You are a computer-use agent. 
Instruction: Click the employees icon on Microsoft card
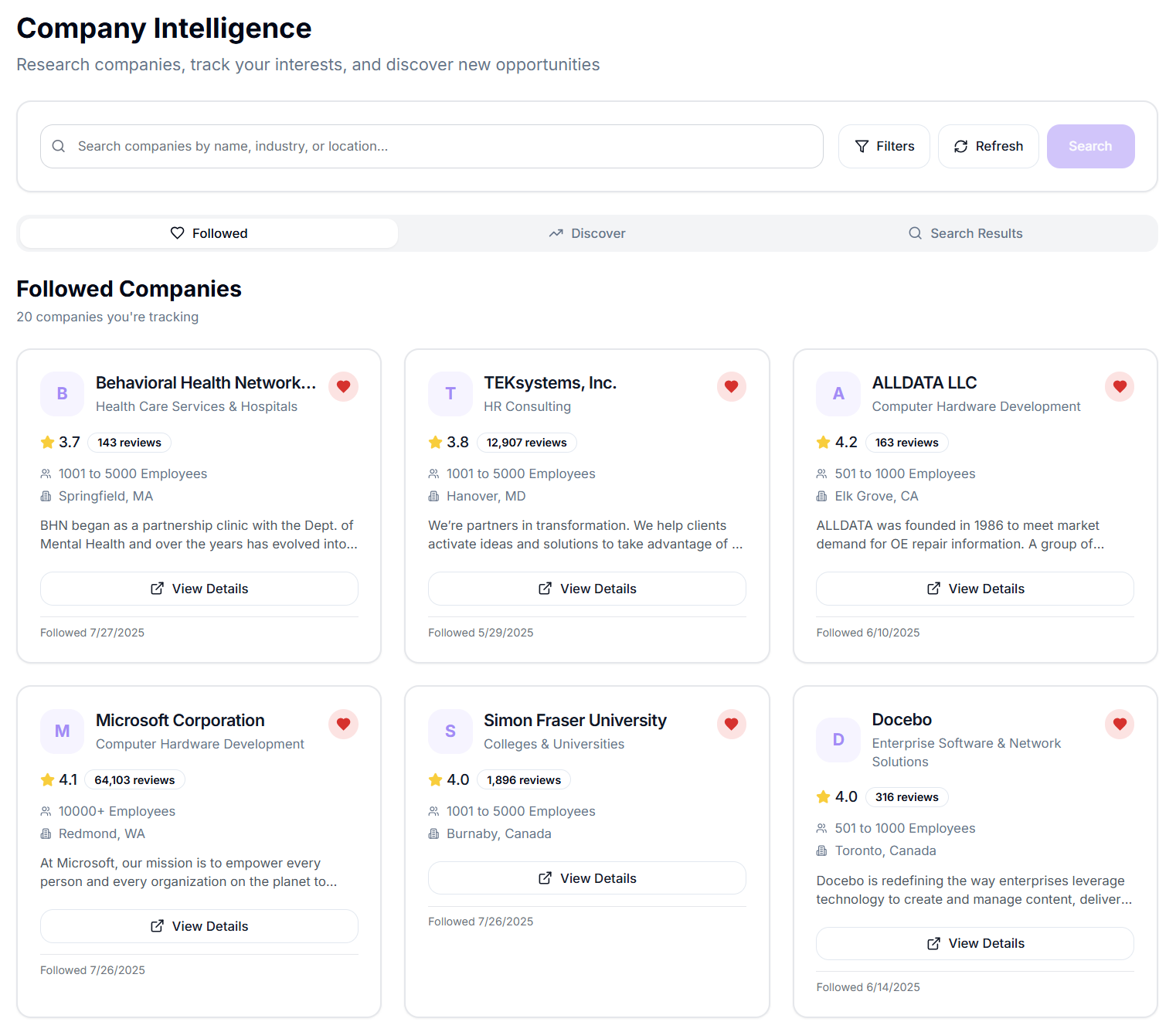(x=46, y=811)
